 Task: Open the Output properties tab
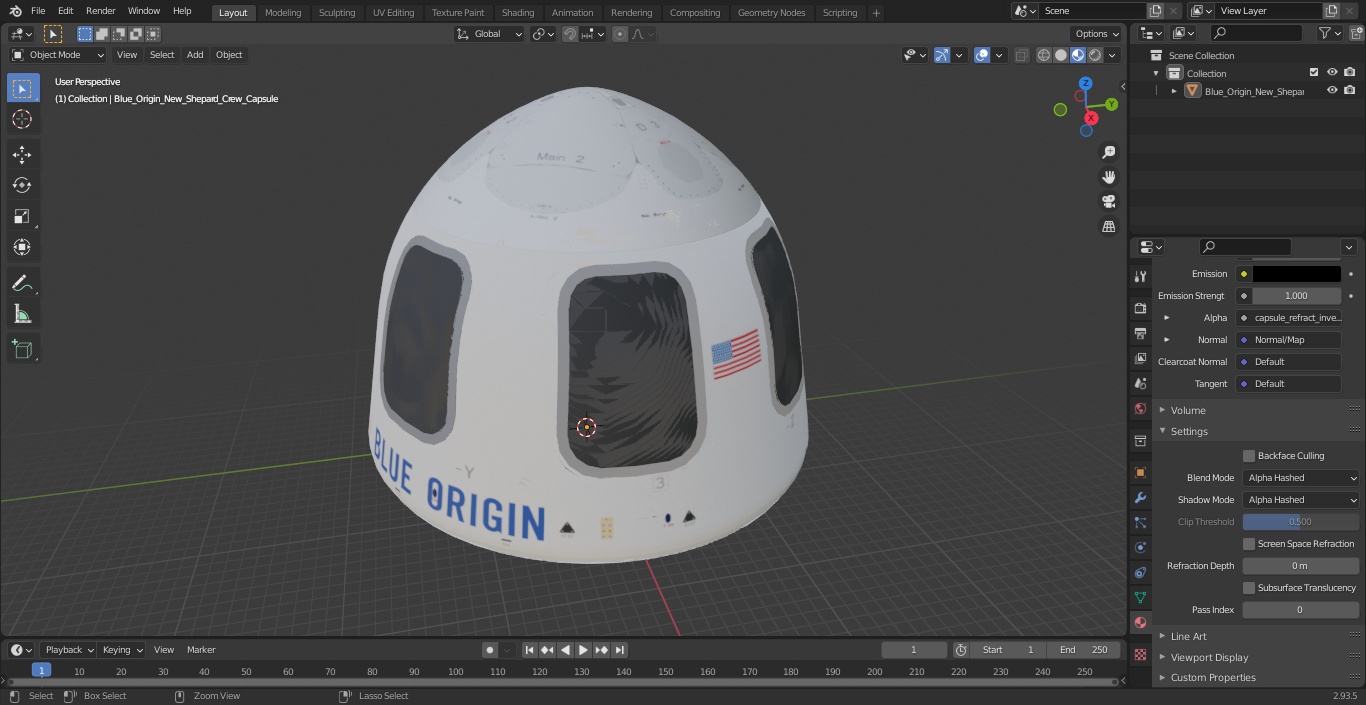[x=1140, y=333]
